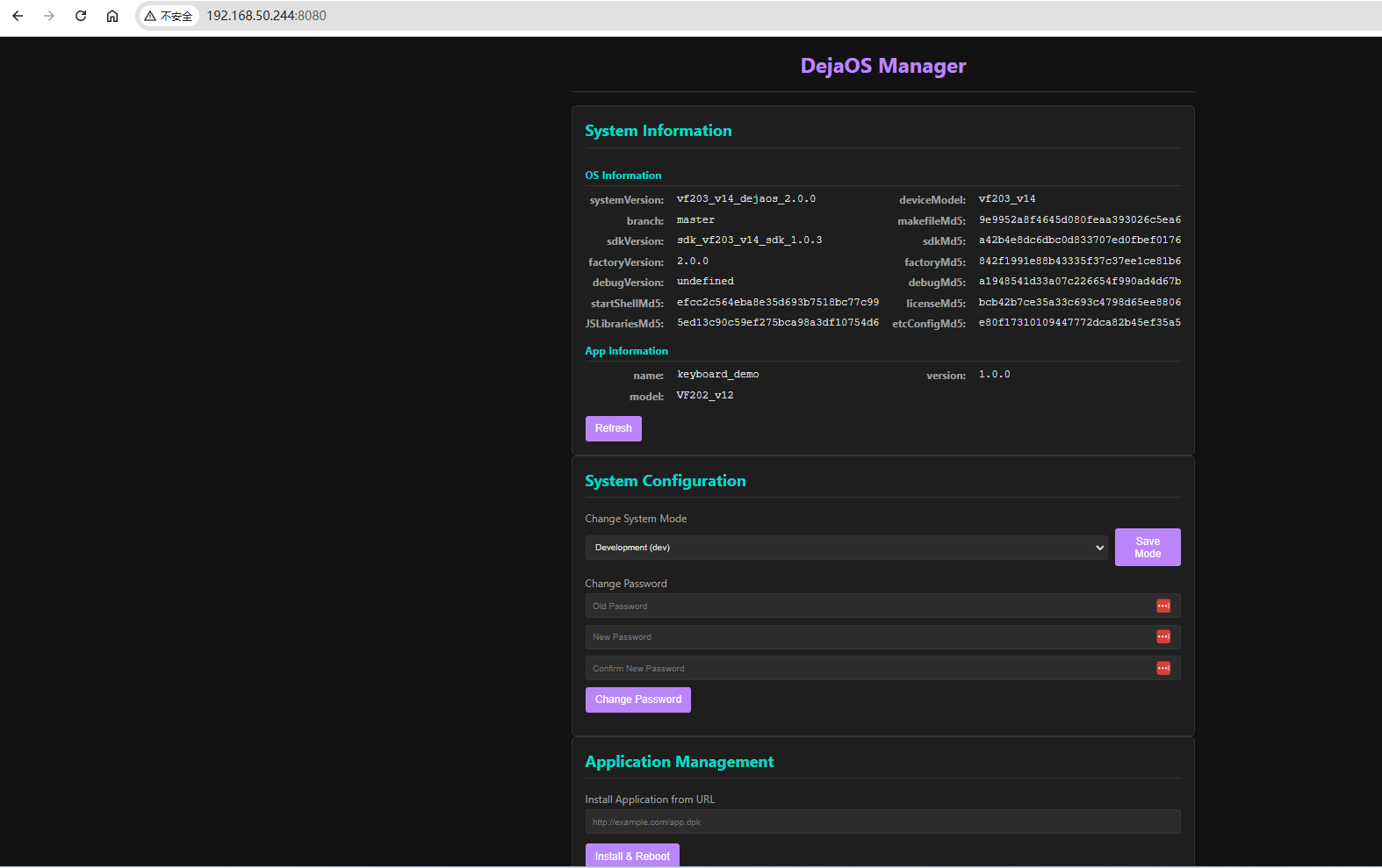Image resolution: width=1382 pixels, height=868 pixels.
Task: Focus the New Password field
Action: point(882,637)
